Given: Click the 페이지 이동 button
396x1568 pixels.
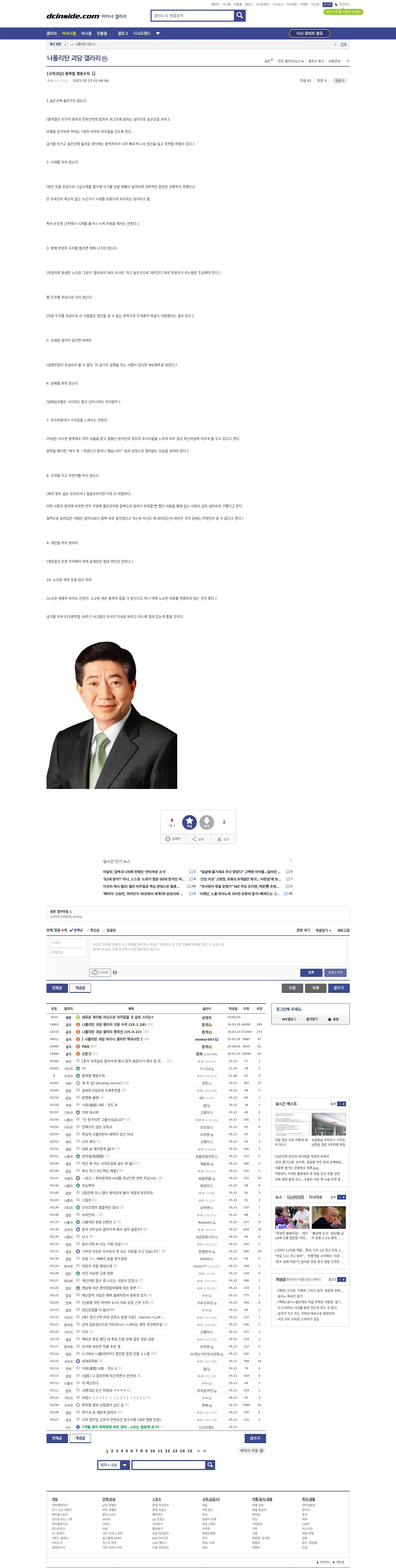Looking at the screenshot, I should pyautogui.click(x=252, y=1450).
